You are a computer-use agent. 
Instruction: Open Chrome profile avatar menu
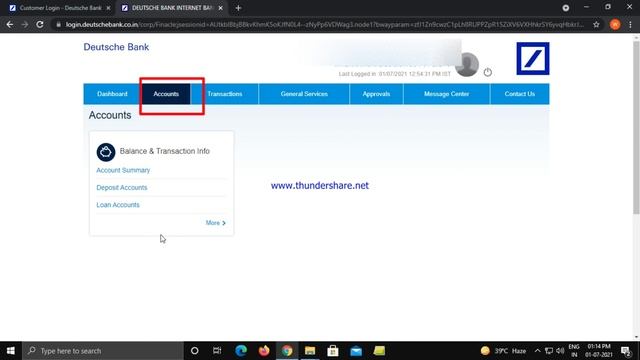coord(615,24)
